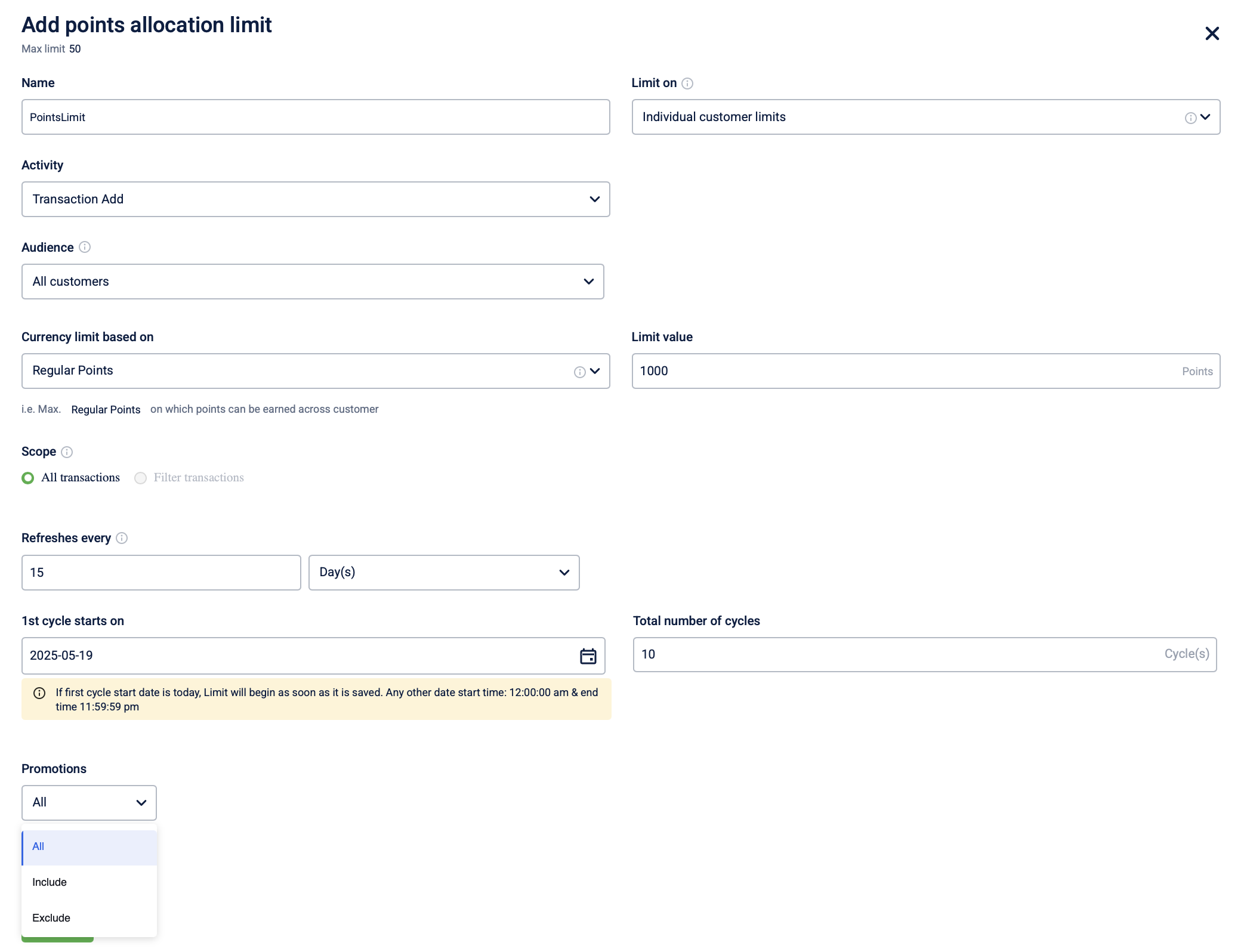Open calendar picker for 1st cycle date
Screen dimensions: 1247x952
click(588, 656)
